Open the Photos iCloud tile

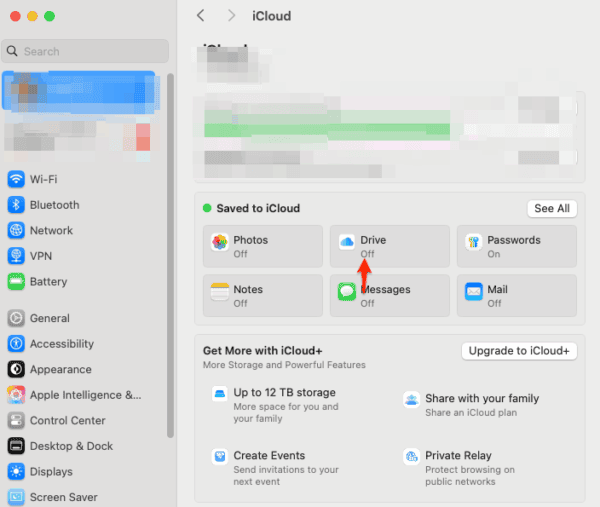click(x=262, y=246)
